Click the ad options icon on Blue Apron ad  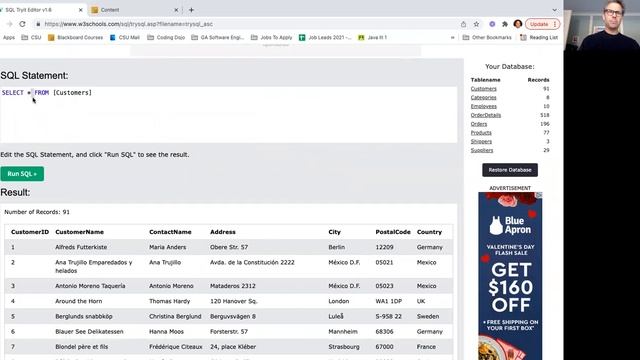(540, 195)
